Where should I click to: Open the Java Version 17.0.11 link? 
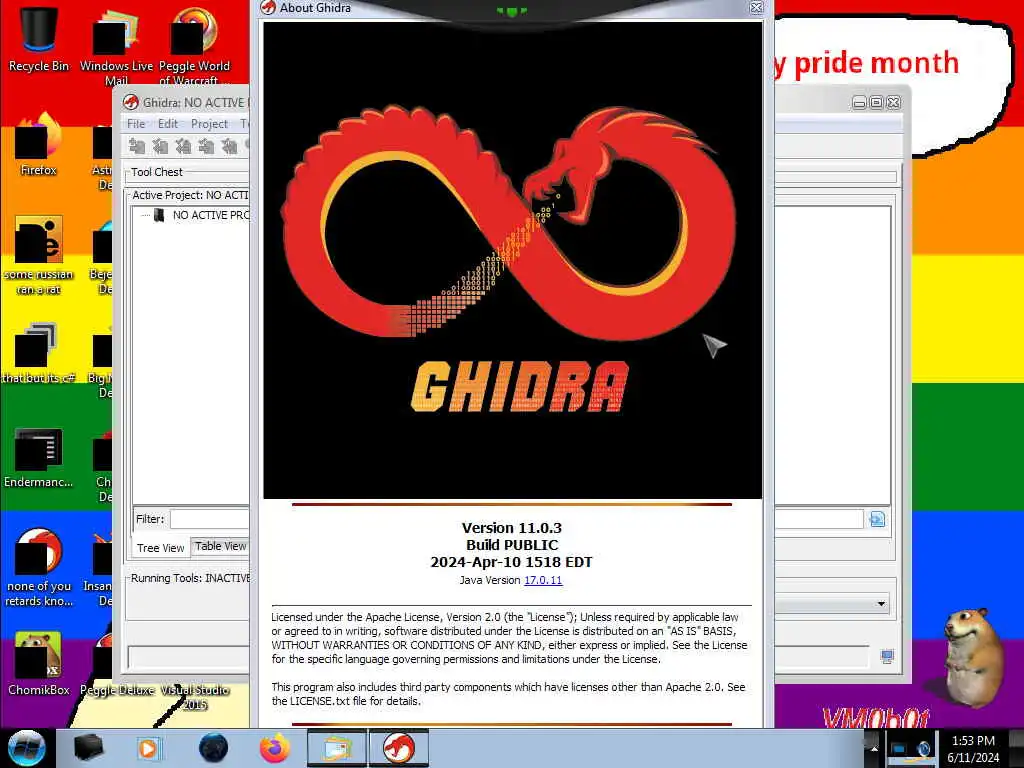coord(543,580)
